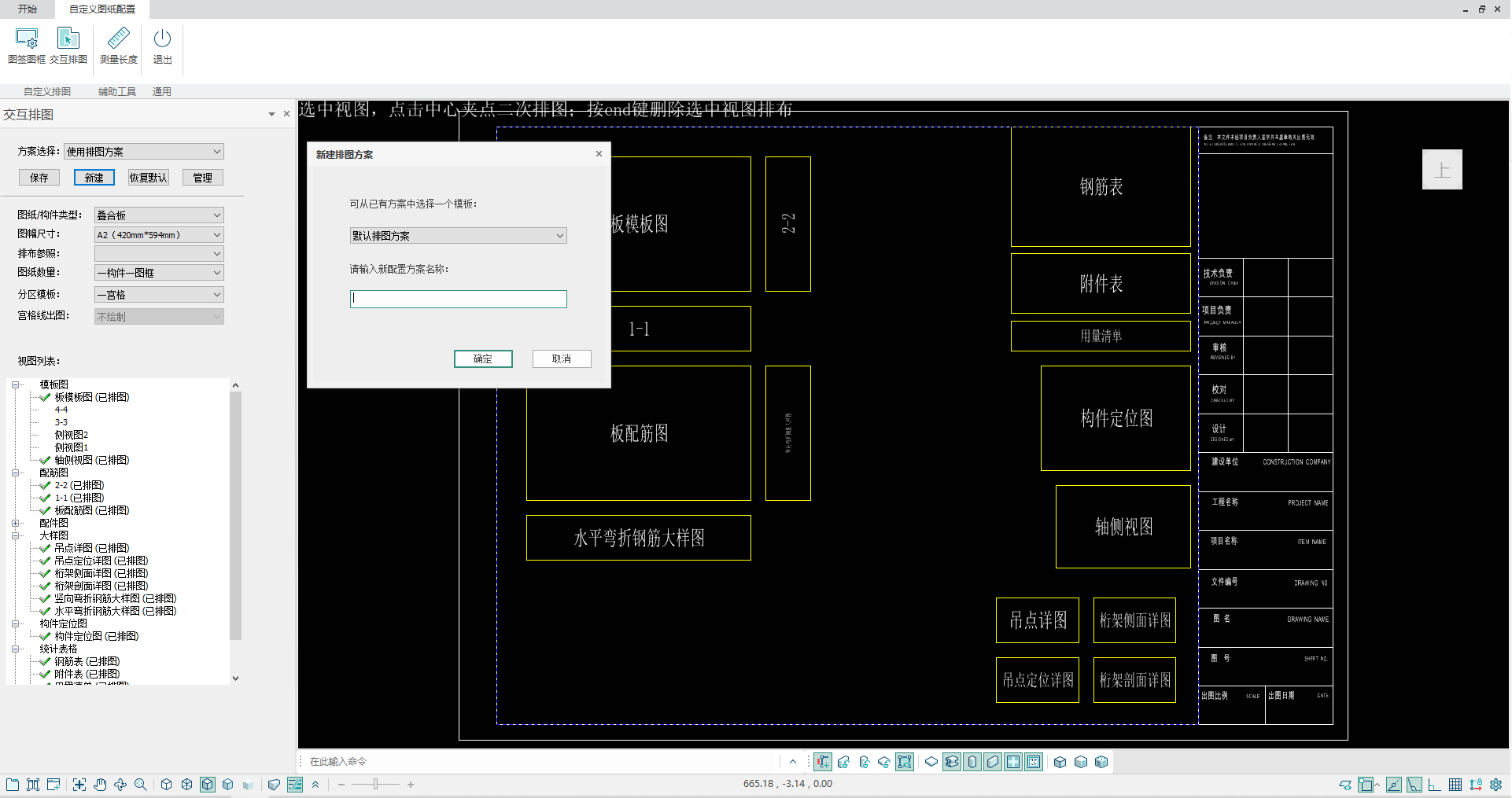
Task: Select the 交互排图 tool icon
Action: pyautogui.click(x=68, y=46)
